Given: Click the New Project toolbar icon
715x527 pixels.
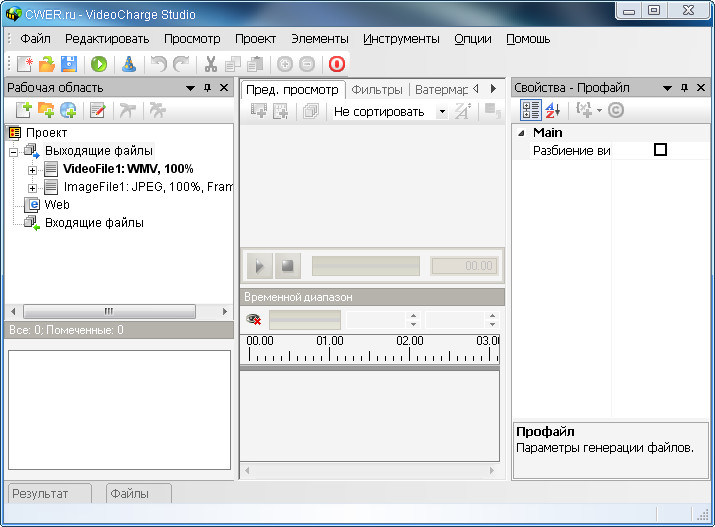Looking at the screenshot, I should click(24, 64).
